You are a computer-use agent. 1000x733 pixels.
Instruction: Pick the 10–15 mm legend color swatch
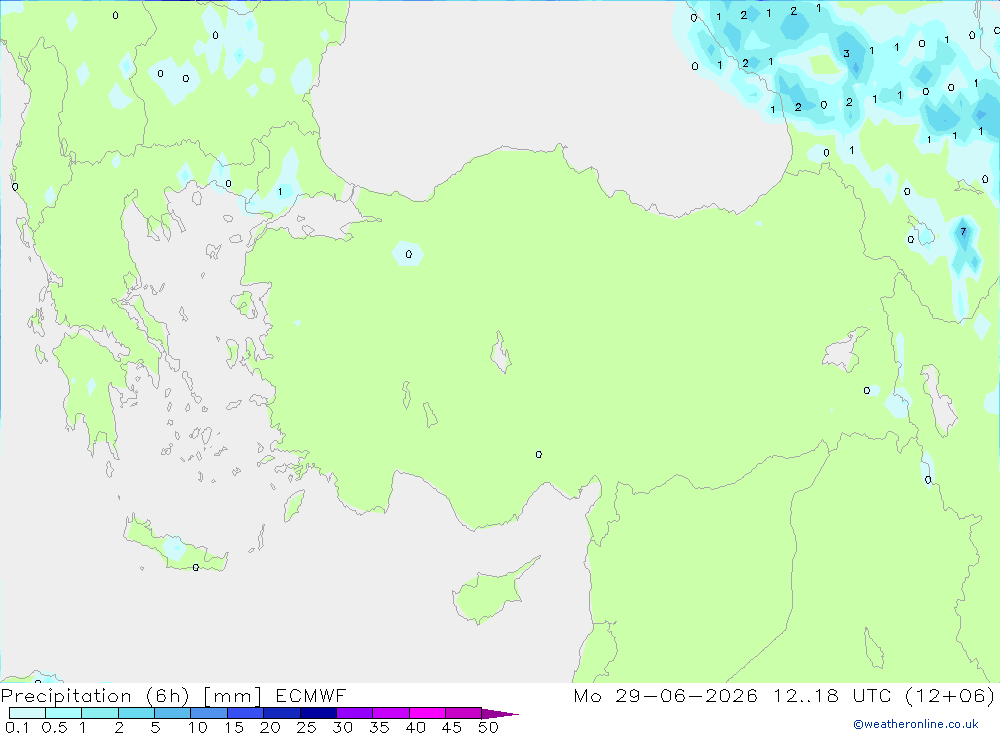click(x=209, y=713)
